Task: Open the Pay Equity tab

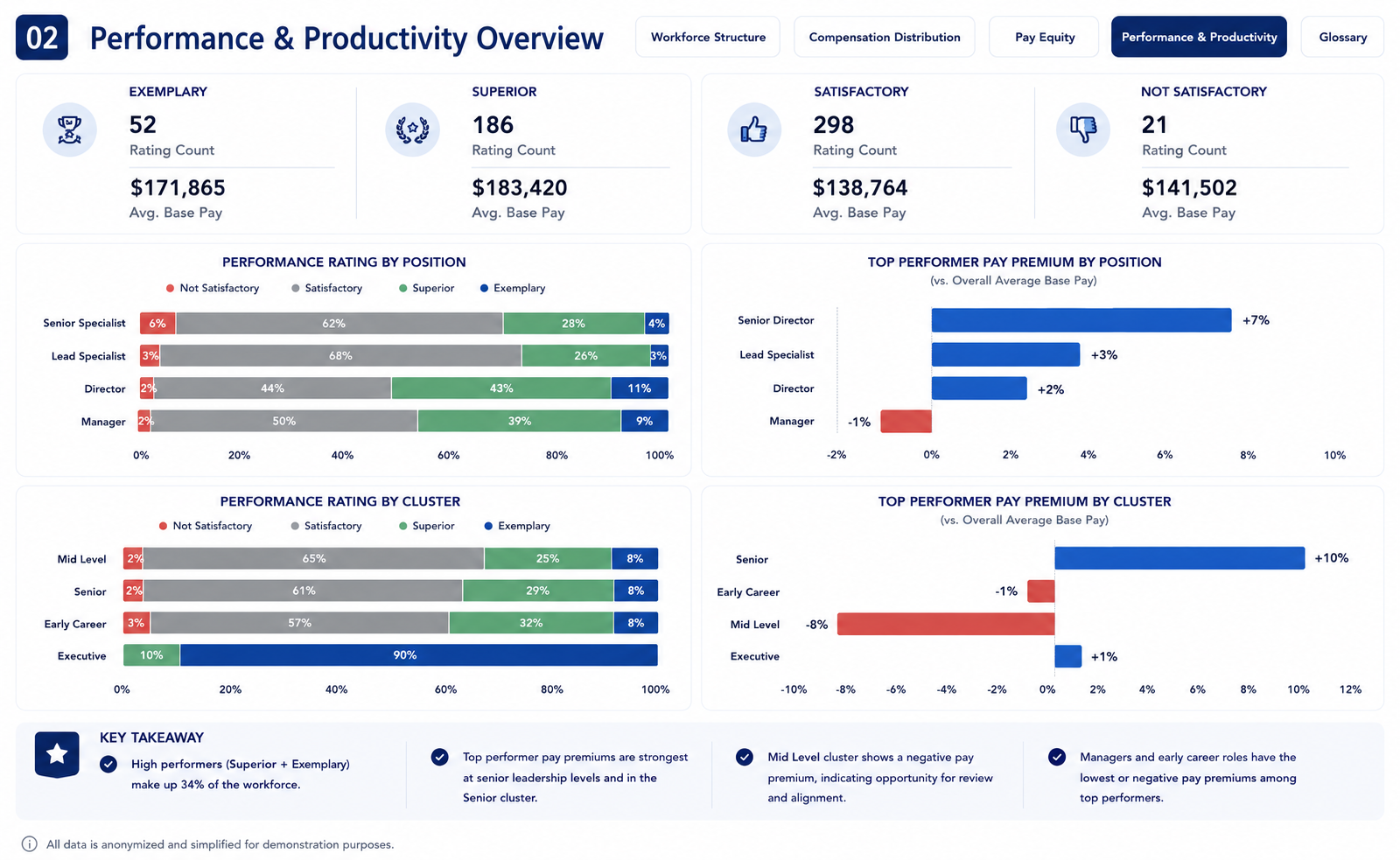Action: [1044, 37]
